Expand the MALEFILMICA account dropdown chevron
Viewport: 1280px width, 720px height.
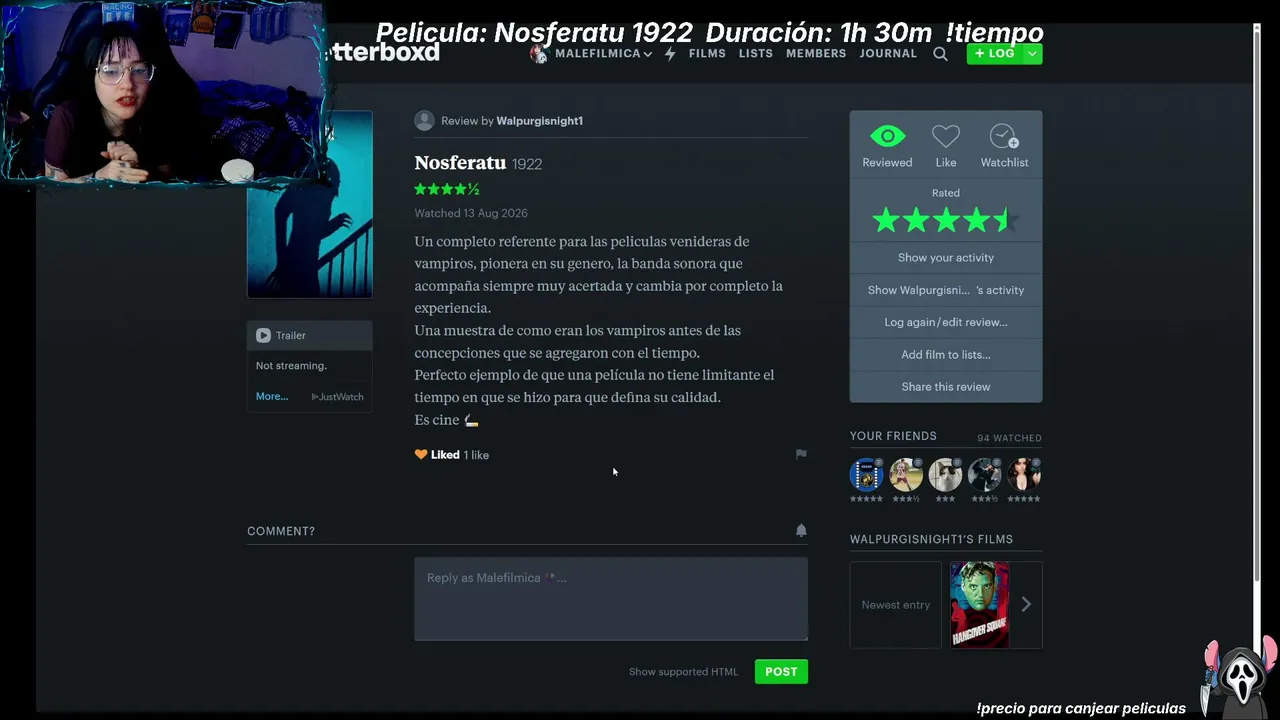coord(648,54)
